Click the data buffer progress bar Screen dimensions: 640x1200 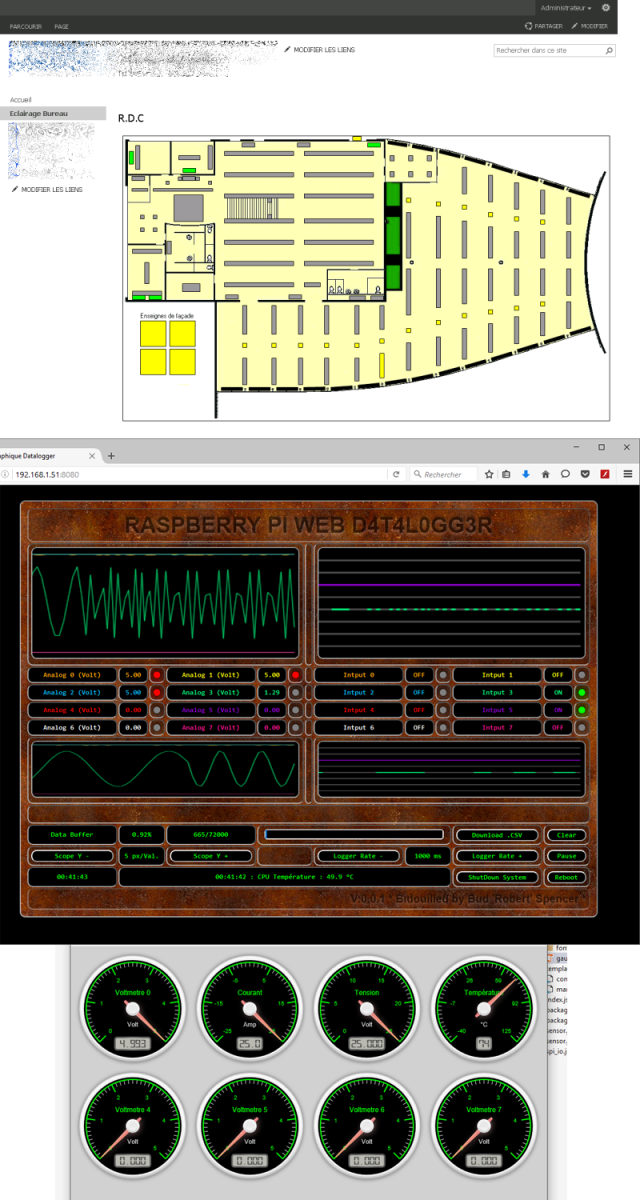(x=353, y=834)
